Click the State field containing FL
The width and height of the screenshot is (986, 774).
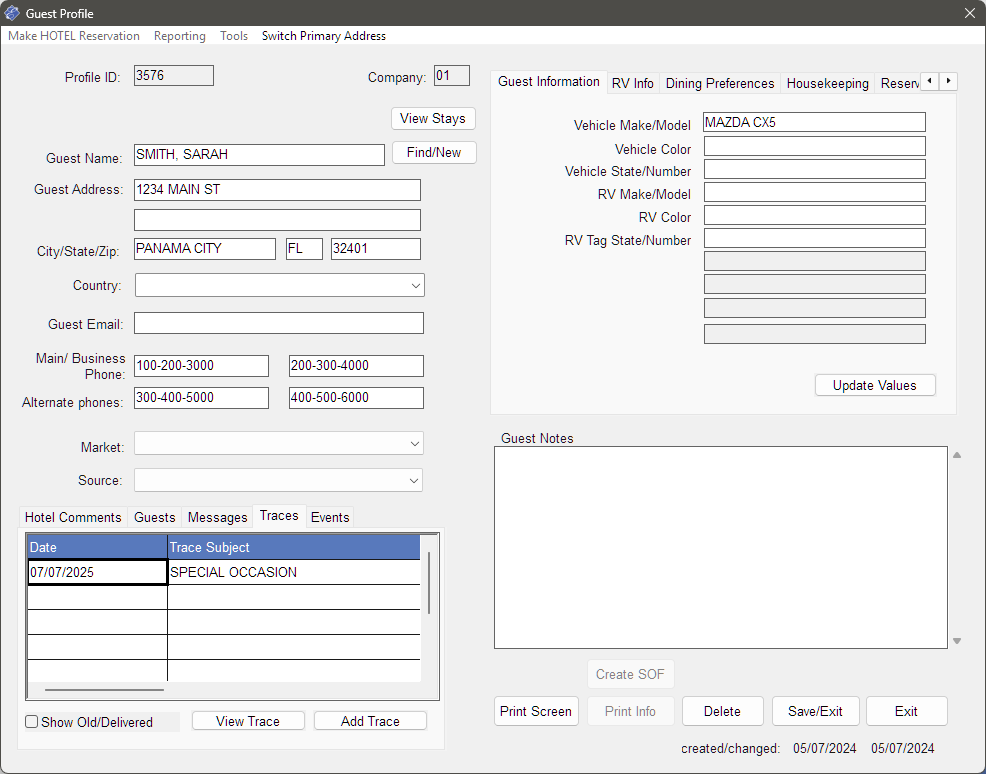click(x=304, y=249)
